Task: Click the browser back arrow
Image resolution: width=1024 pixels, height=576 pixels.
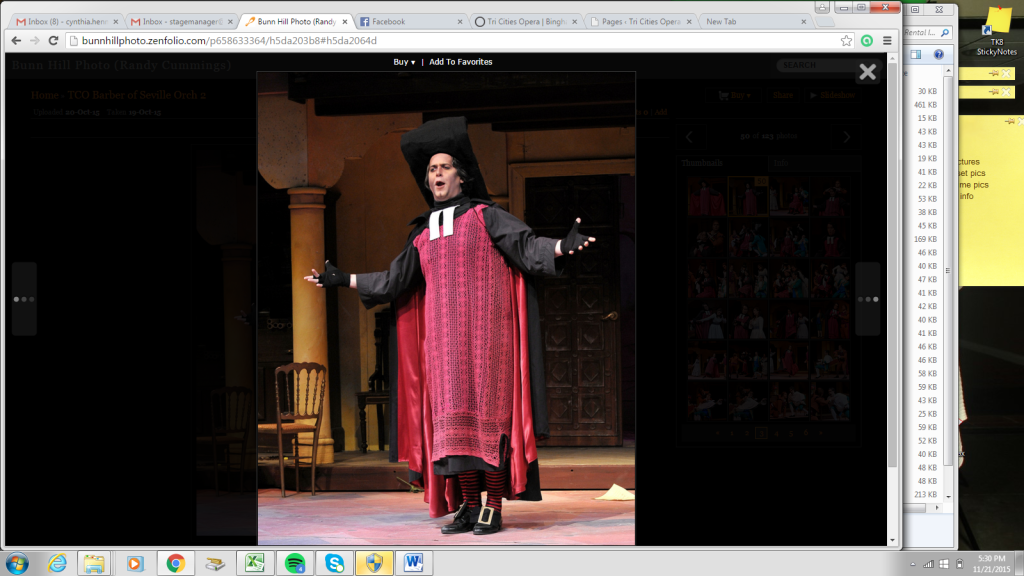Action: click(x=16, y=41)
